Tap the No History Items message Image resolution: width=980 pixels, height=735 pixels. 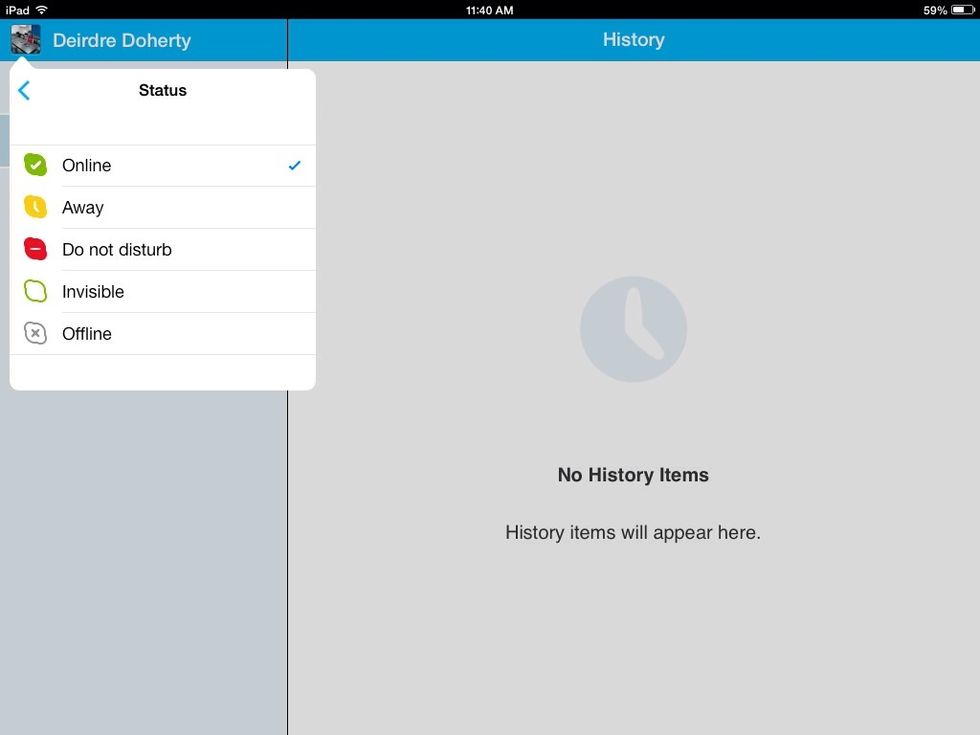click(x=633, y=475)
